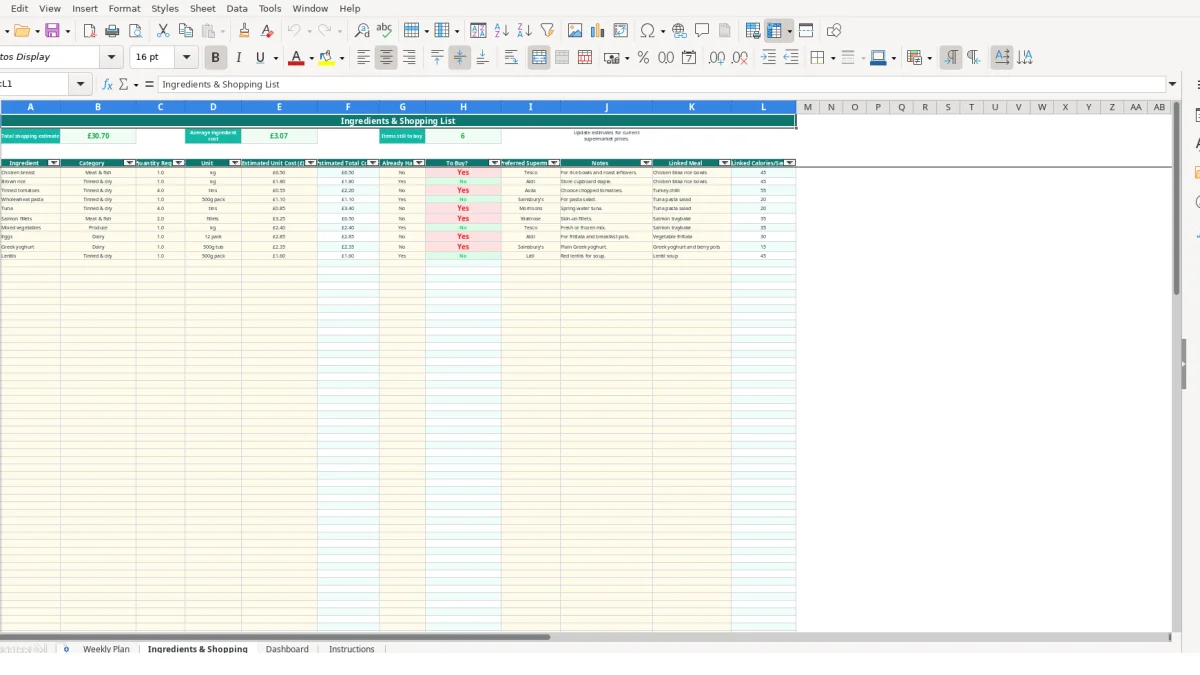Click into the formula input line
1200x675 pixels.
click(662, 85)
